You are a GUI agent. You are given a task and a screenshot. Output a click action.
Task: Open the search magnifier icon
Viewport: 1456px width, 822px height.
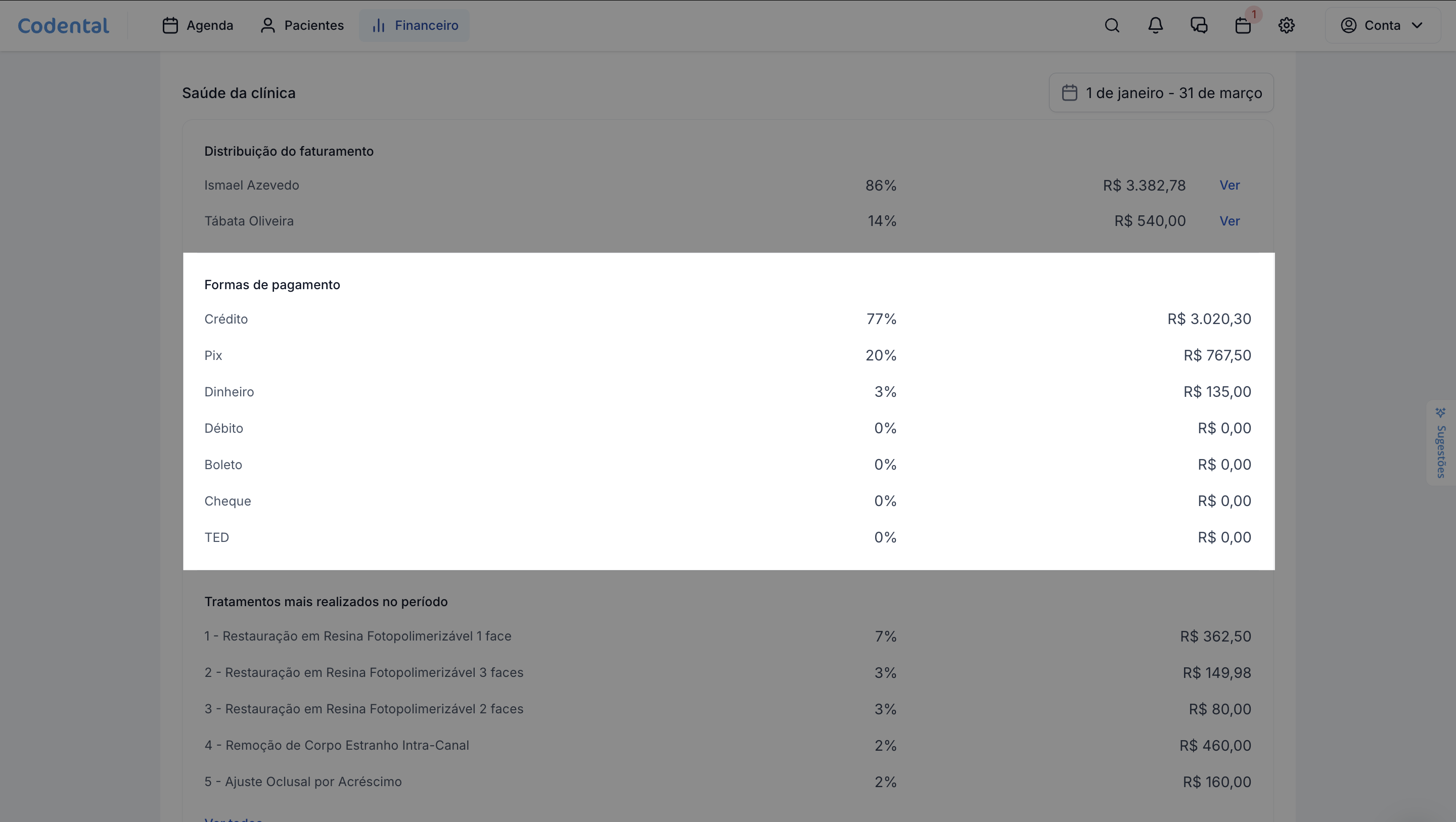point(1112,25)
